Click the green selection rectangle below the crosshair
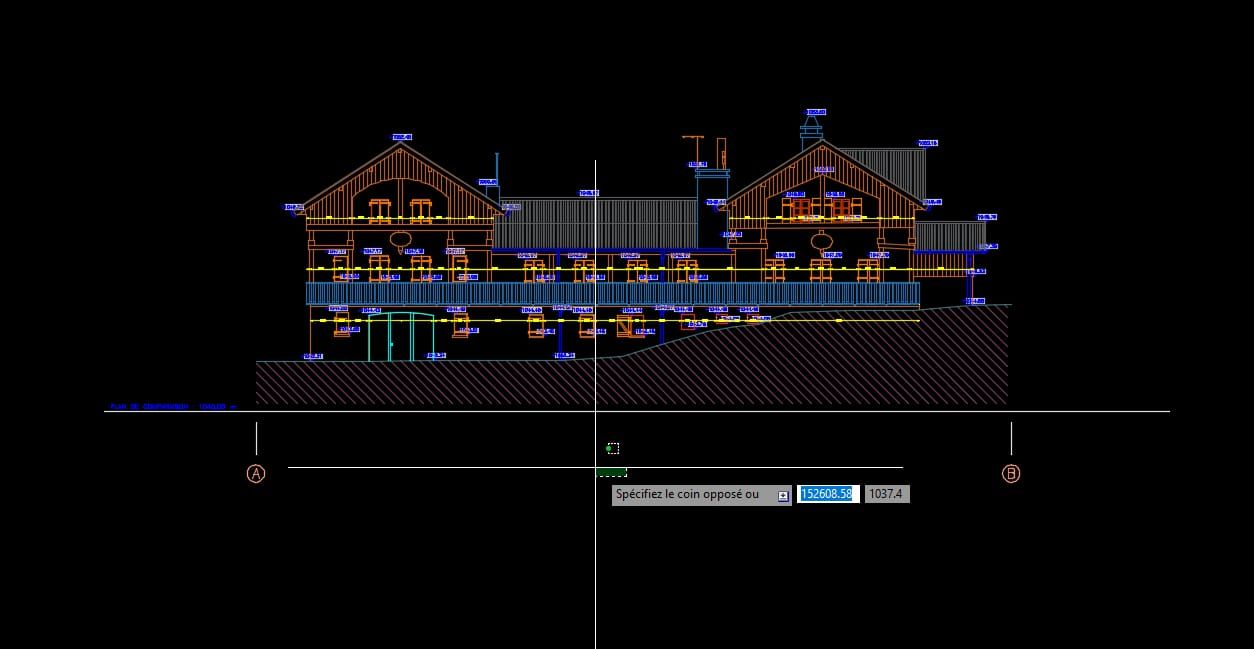This screenshot has width=1254, height=649. pos(611,472)
